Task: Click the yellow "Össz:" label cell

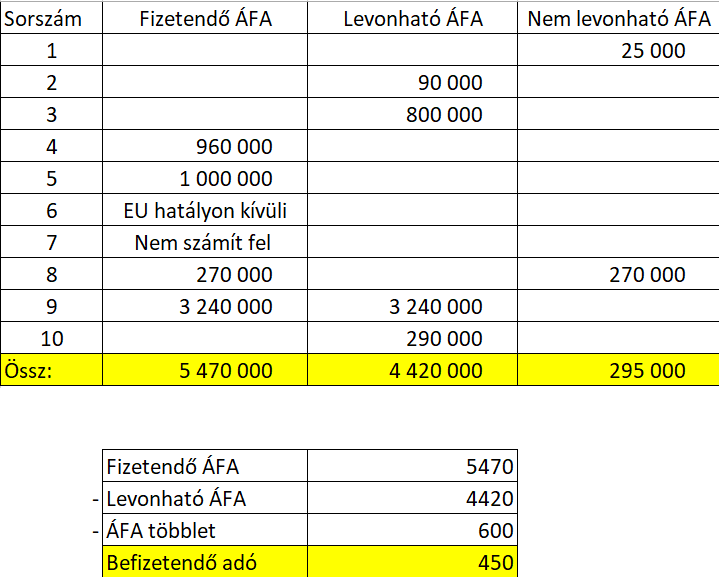Action: tap(51, 371)
